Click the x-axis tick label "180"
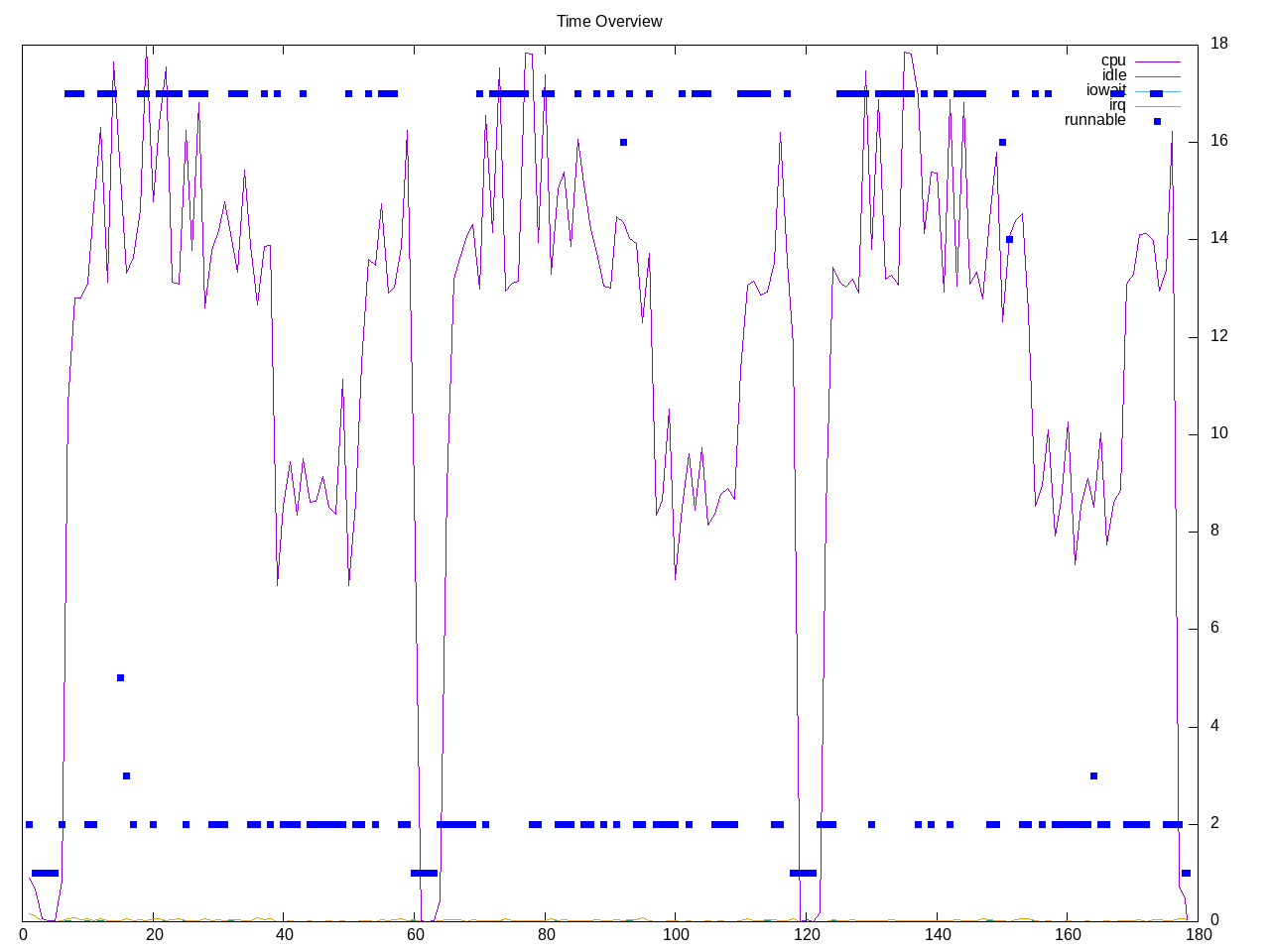 click(x=1198, y=934)
